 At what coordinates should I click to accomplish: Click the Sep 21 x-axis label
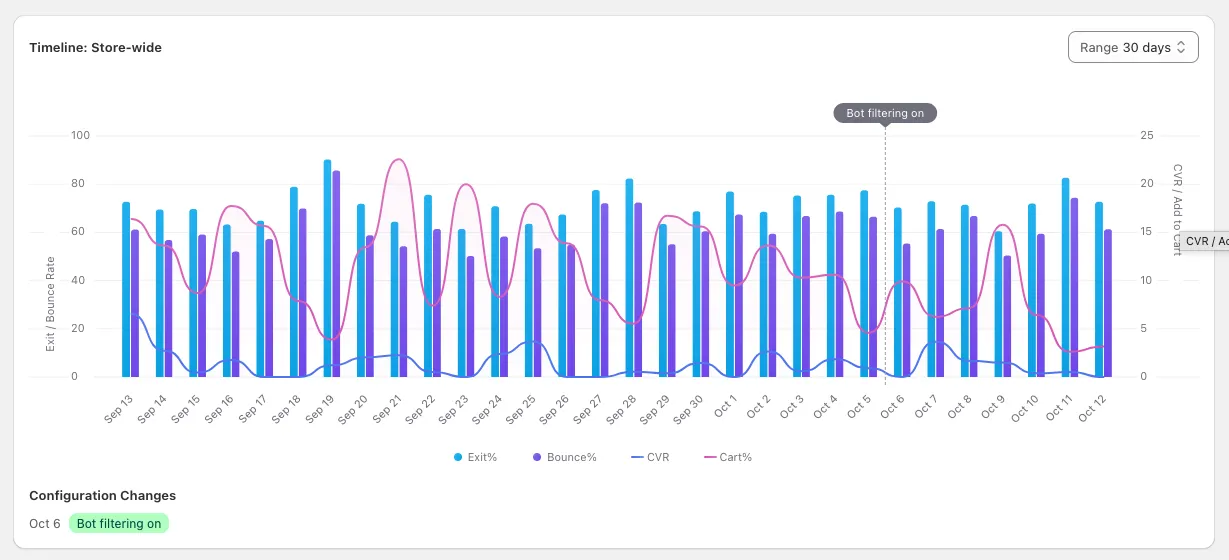tap(387, 408)
